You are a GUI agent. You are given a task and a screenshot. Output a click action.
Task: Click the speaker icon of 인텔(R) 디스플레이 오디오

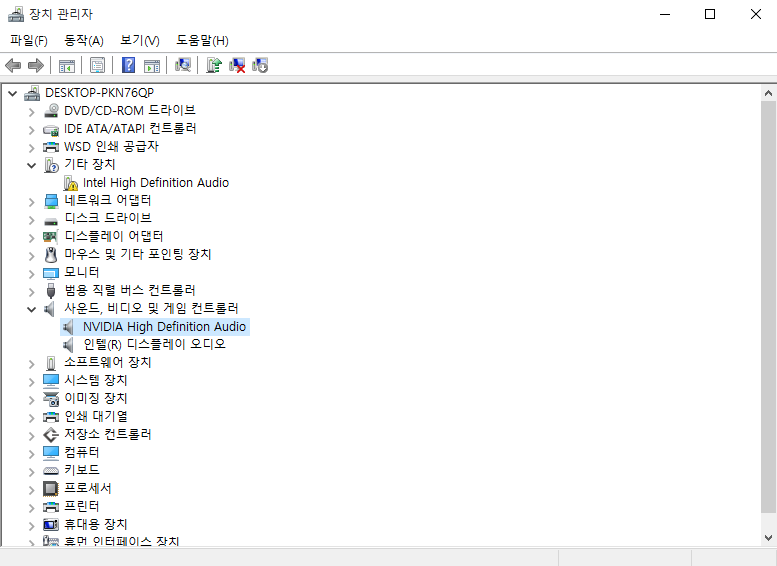click(x=69, y=344)
